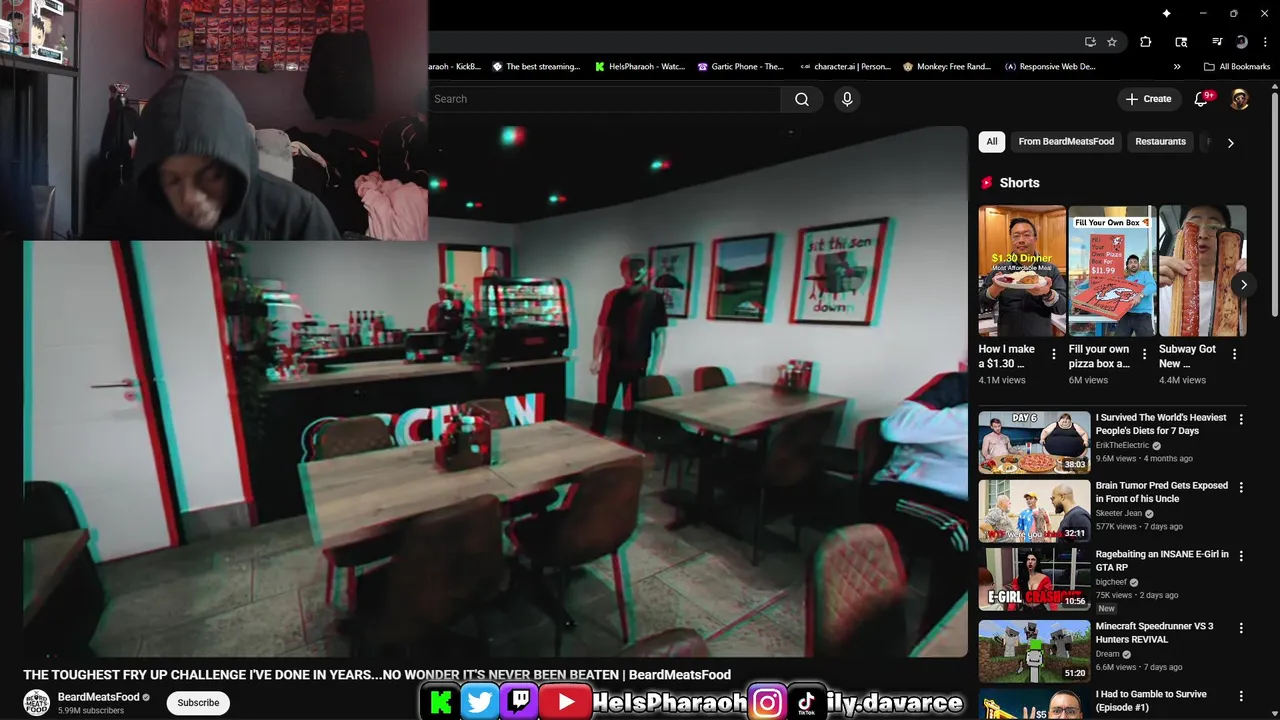Open options for 'Subway Got New' short

1234,354
